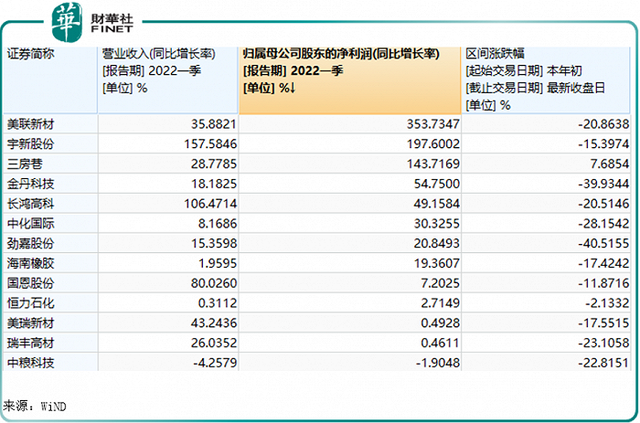The image size is (640, 423).
Task: Click revenue value -4.2579
Action: [x=216, y=363]
